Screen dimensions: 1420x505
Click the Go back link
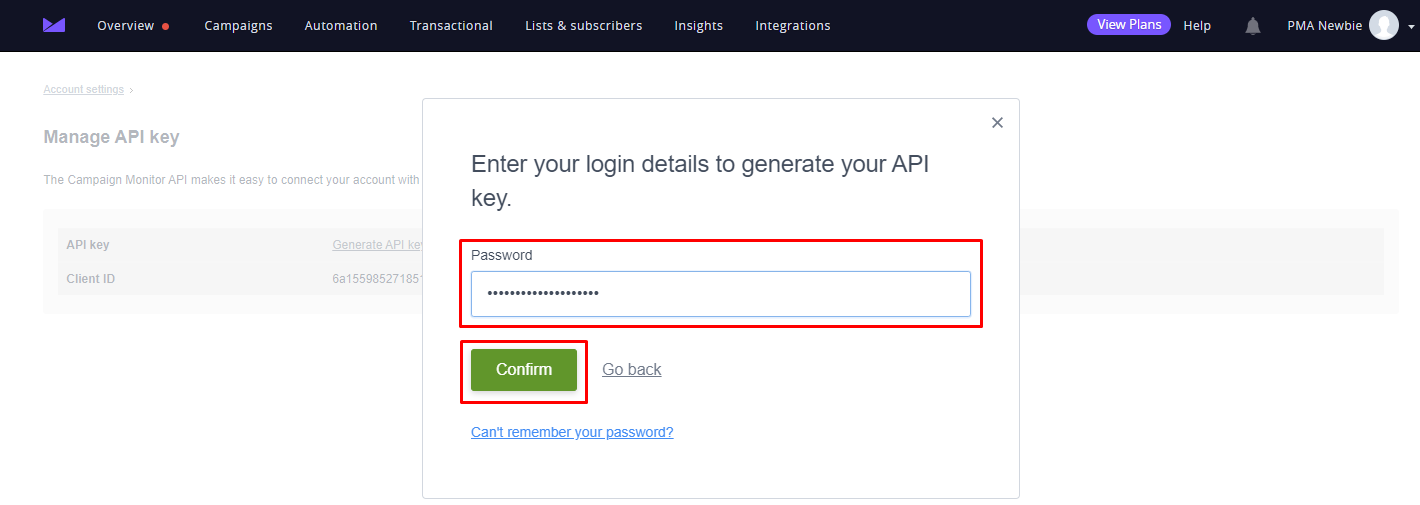click(632, 369)
